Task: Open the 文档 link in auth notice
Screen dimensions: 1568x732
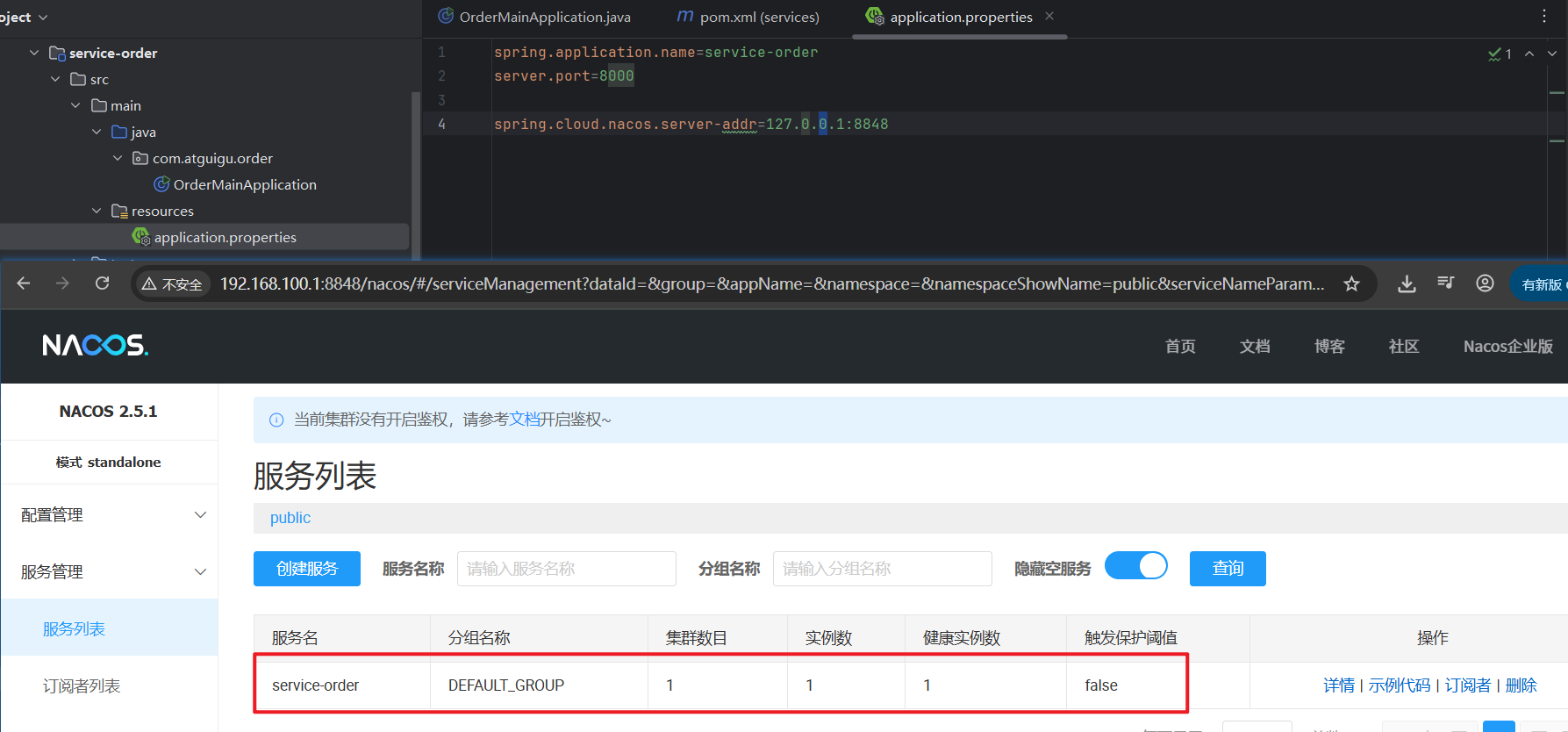Action: point(525,420)
